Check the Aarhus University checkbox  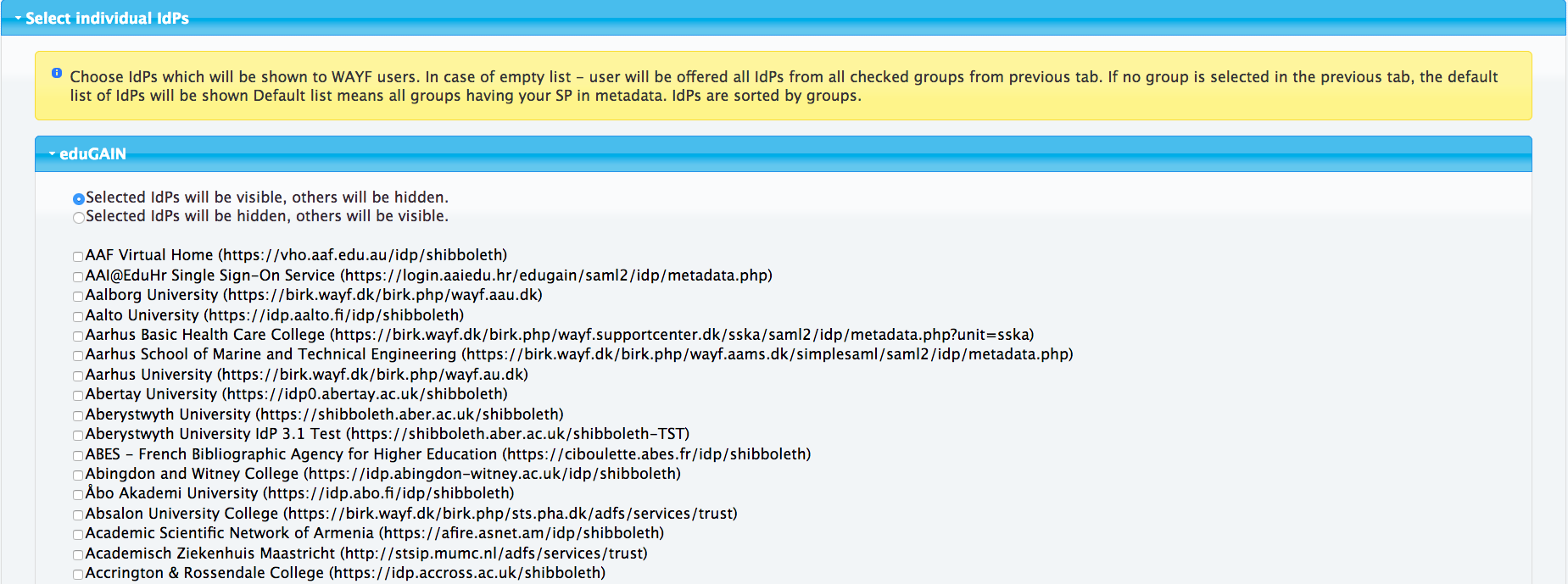click(78, 376)
